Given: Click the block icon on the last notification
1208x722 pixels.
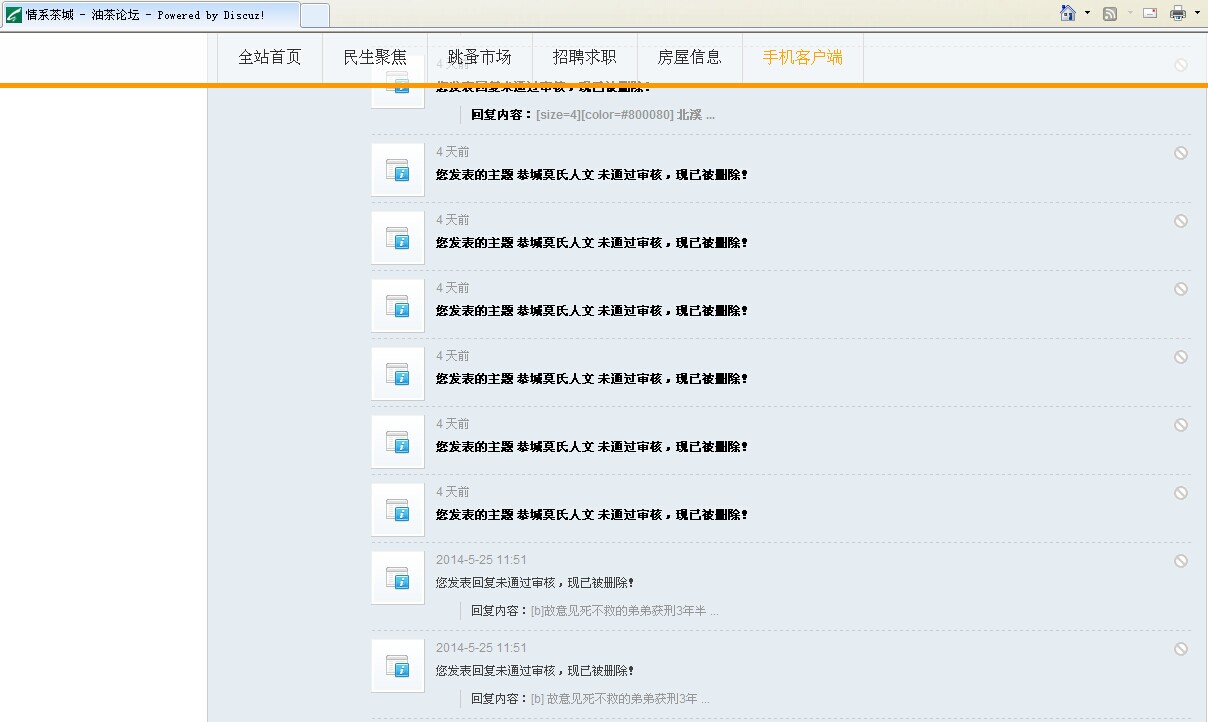Looking at the screenshot, I should [x=1181, y=648].
